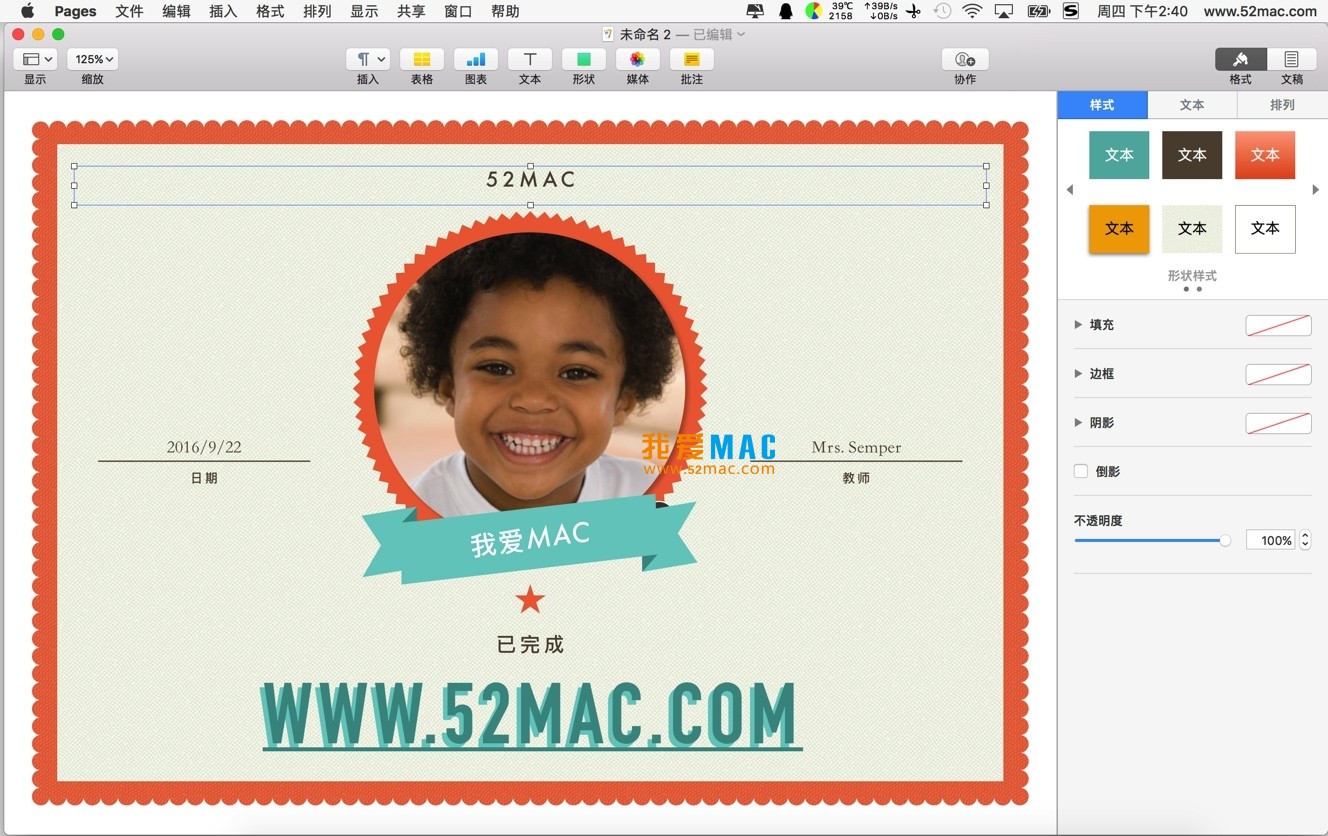The width and height of the screenshot is (1328, 836).
Task: Open the 媒体 media browser icon
Action: point(638,59)
